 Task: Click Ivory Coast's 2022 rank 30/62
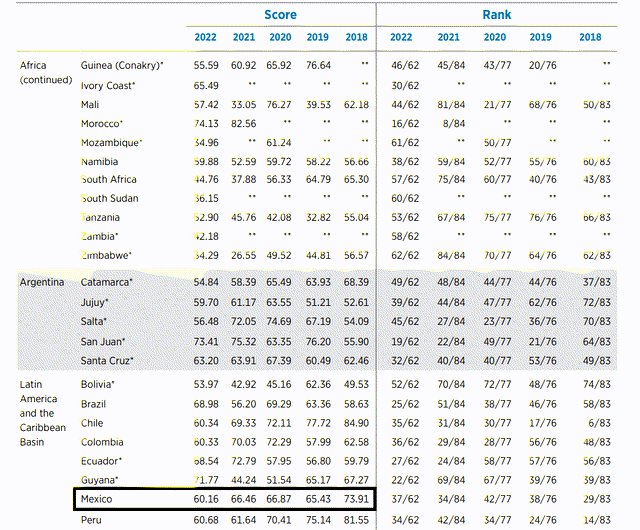(x=405, y=86)
